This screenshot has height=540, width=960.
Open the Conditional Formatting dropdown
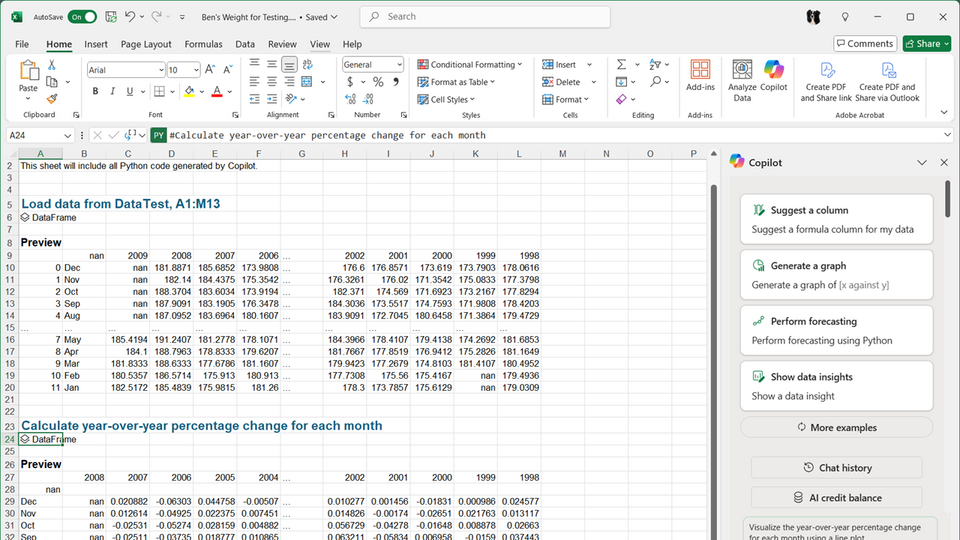470,65
